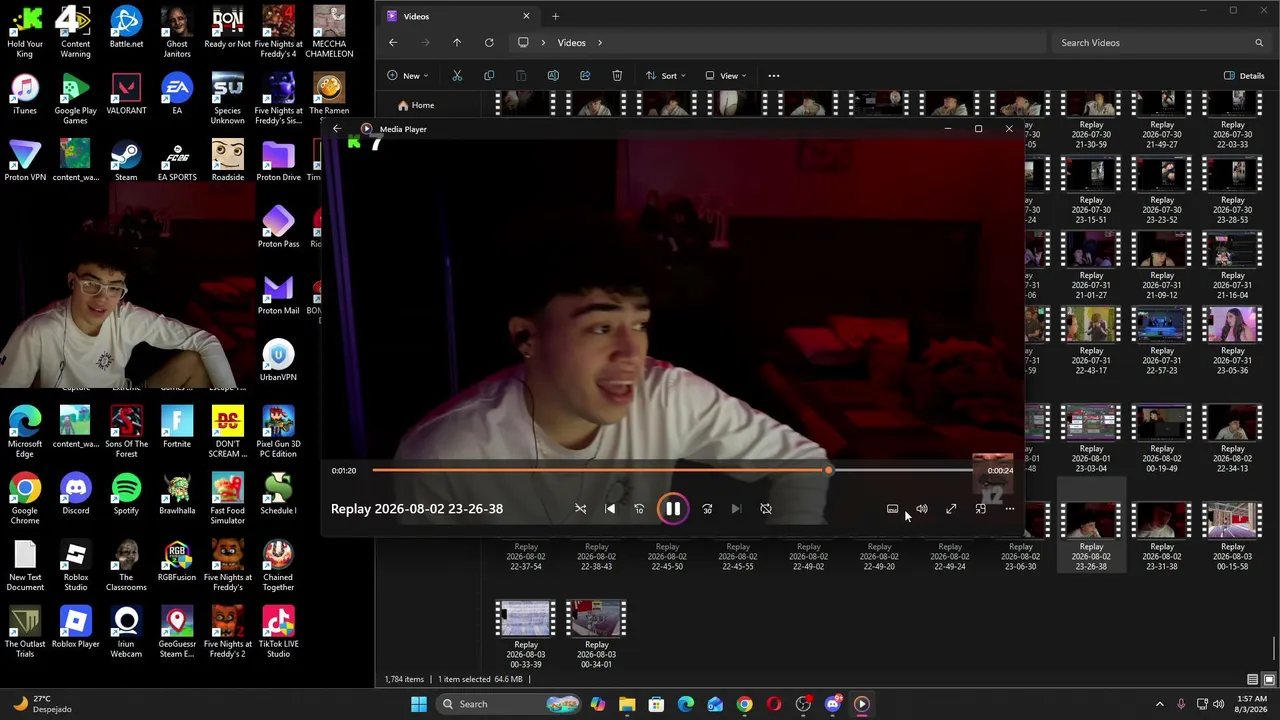Screen dimensions: 1280x720
Task: Select video Replay 2026-08-03 00-15-58
Action: (x=1233, y=537)
